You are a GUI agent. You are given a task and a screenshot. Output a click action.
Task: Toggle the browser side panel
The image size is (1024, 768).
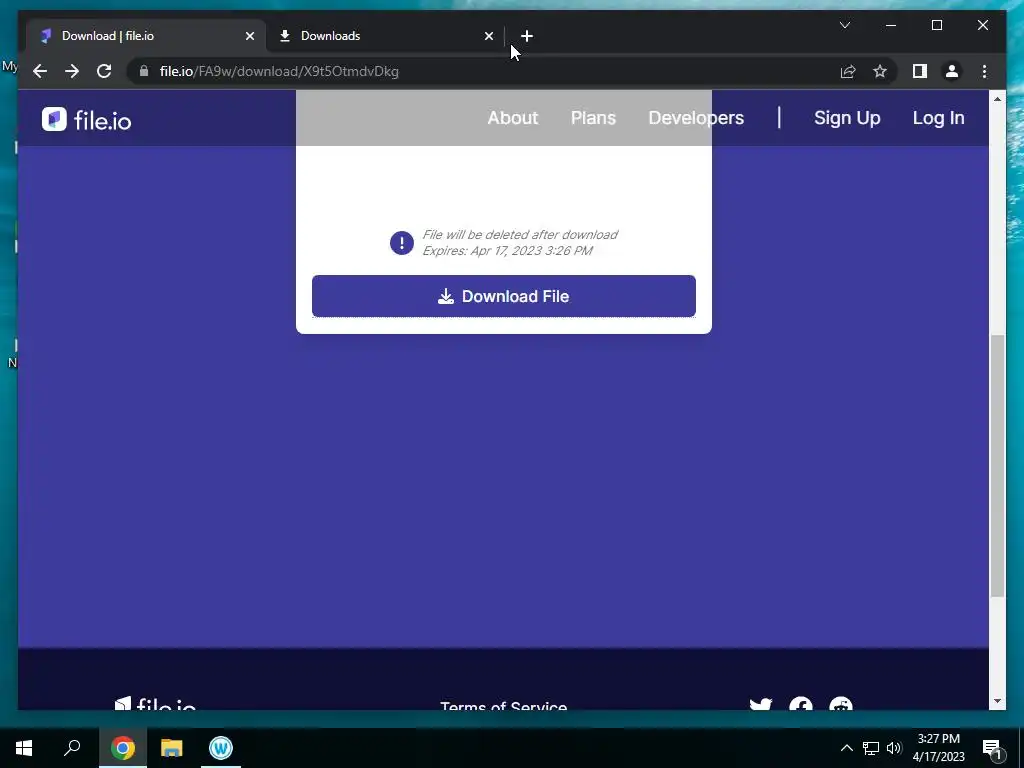click(x=920, y=71)
